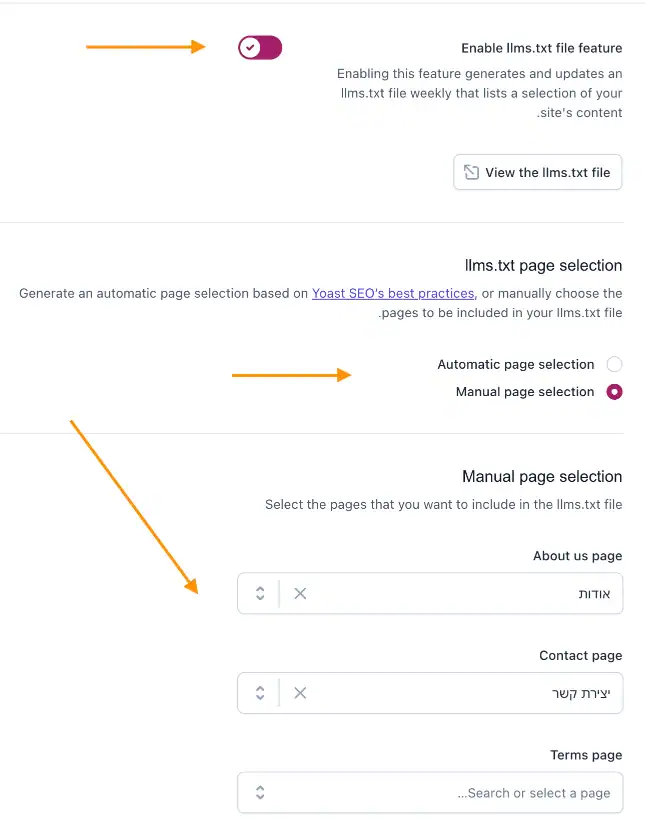
Task: Click the external link icon on View button
Action: (471, 172)
